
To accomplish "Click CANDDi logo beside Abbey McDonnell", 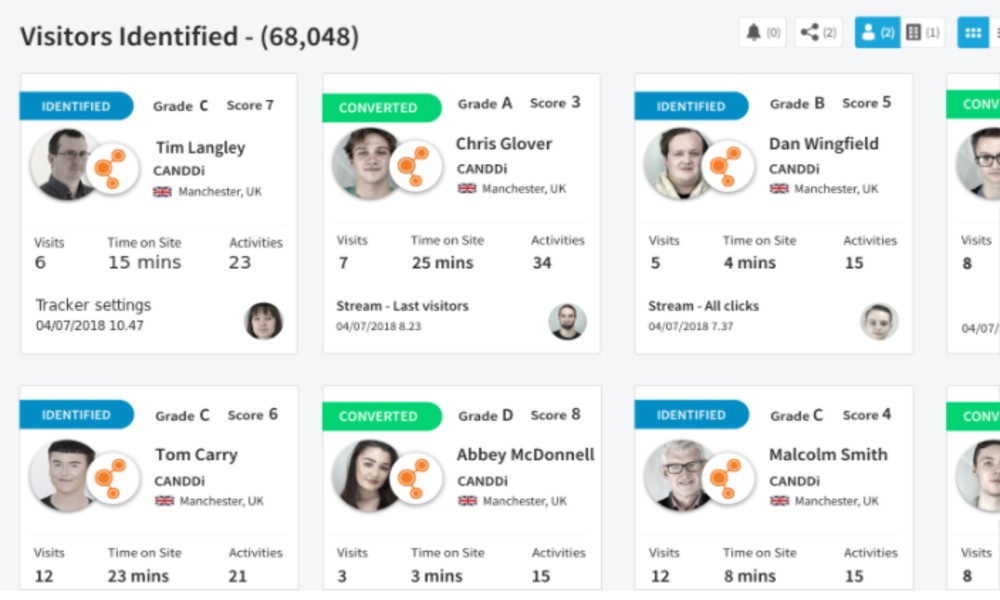I will click(416, 479).
